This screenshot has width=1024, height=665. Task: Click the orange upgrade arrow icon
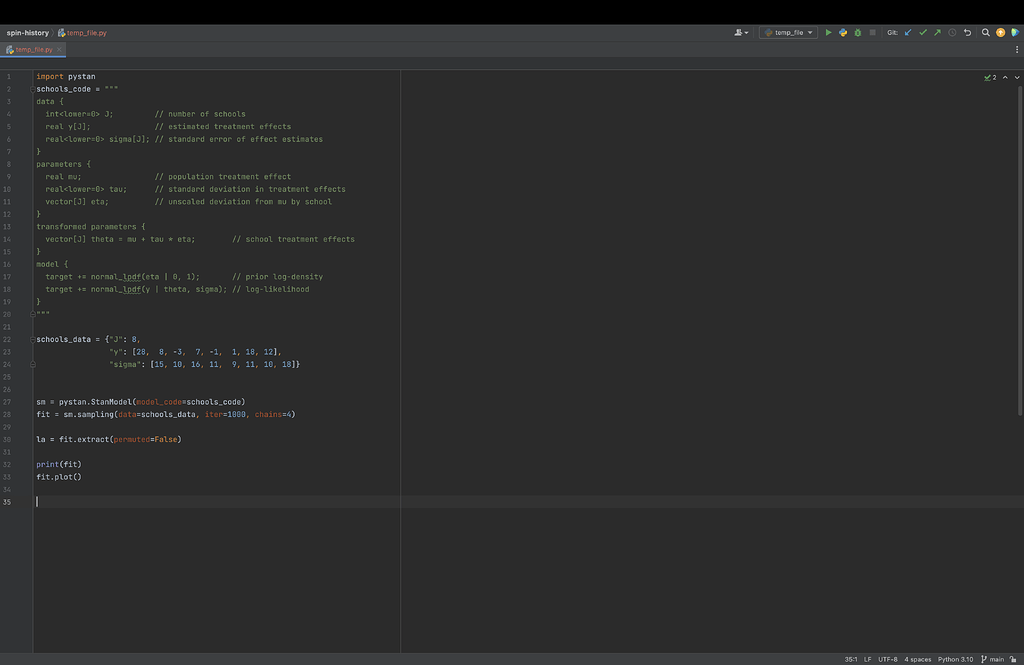coord(1000,32)
